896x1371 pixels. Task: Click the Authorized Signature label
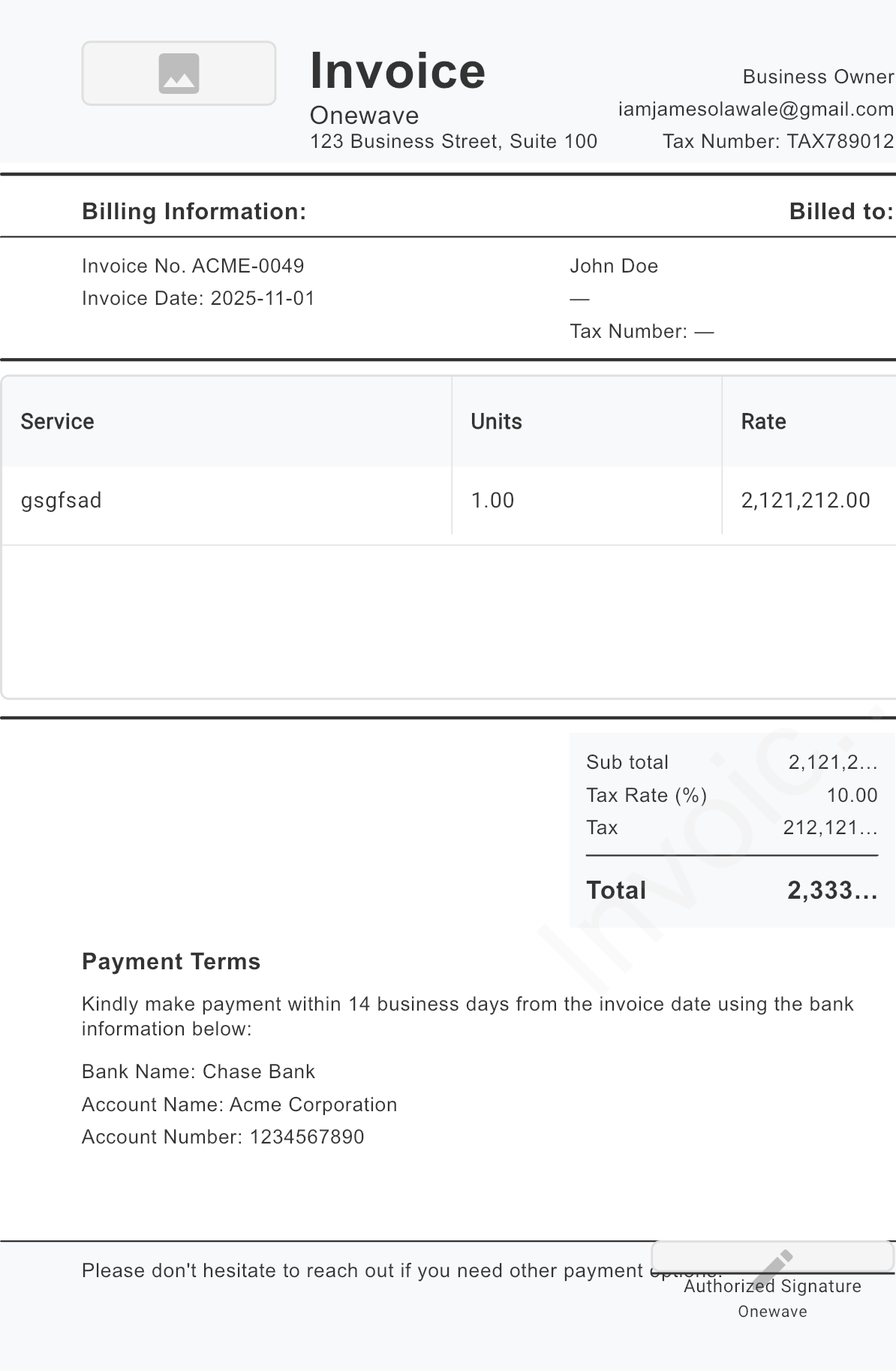tap(772, 1287)
